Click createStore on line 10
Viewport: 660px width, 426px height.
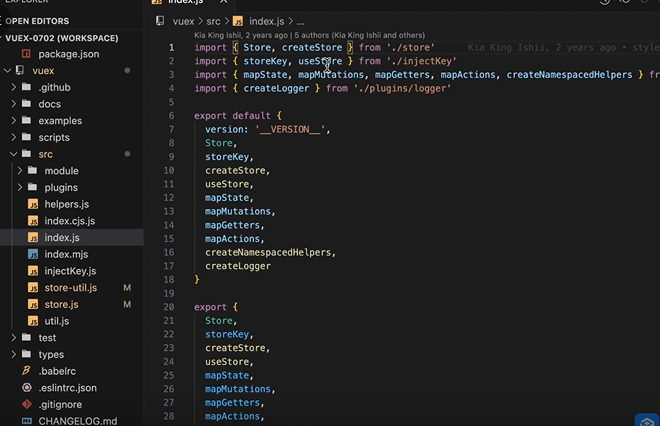point(235,170)
